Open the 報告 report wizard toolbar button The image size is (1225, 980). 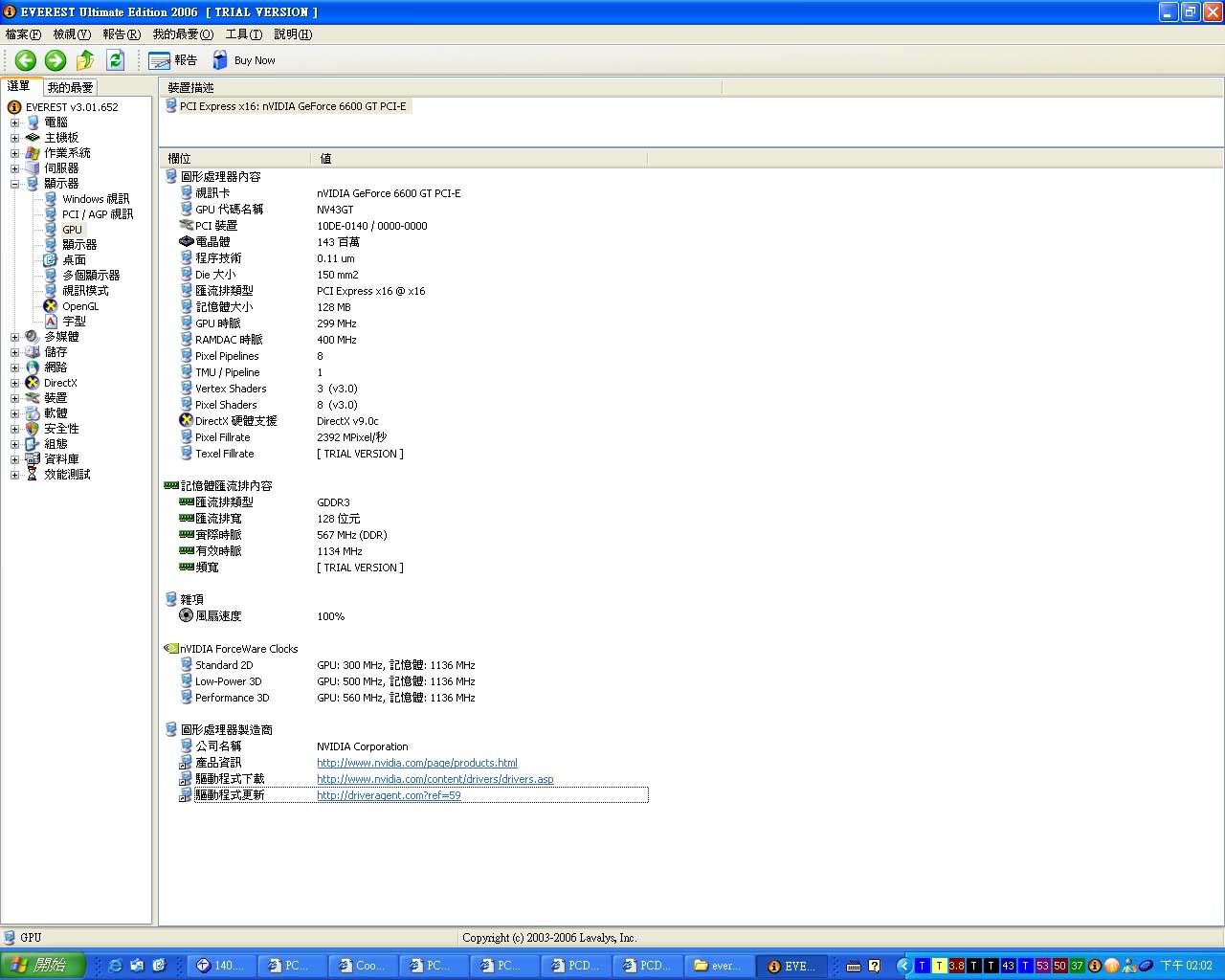172,60
